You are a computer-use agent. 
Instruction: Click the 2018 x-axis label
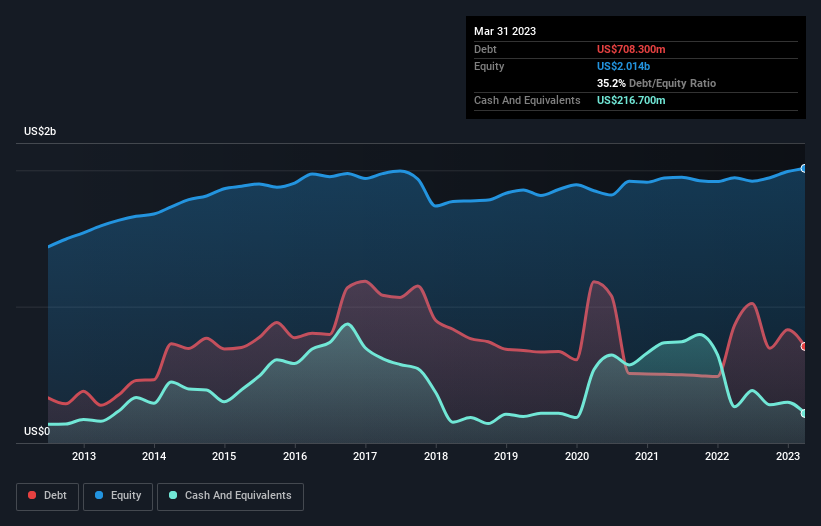pos(436,456)
